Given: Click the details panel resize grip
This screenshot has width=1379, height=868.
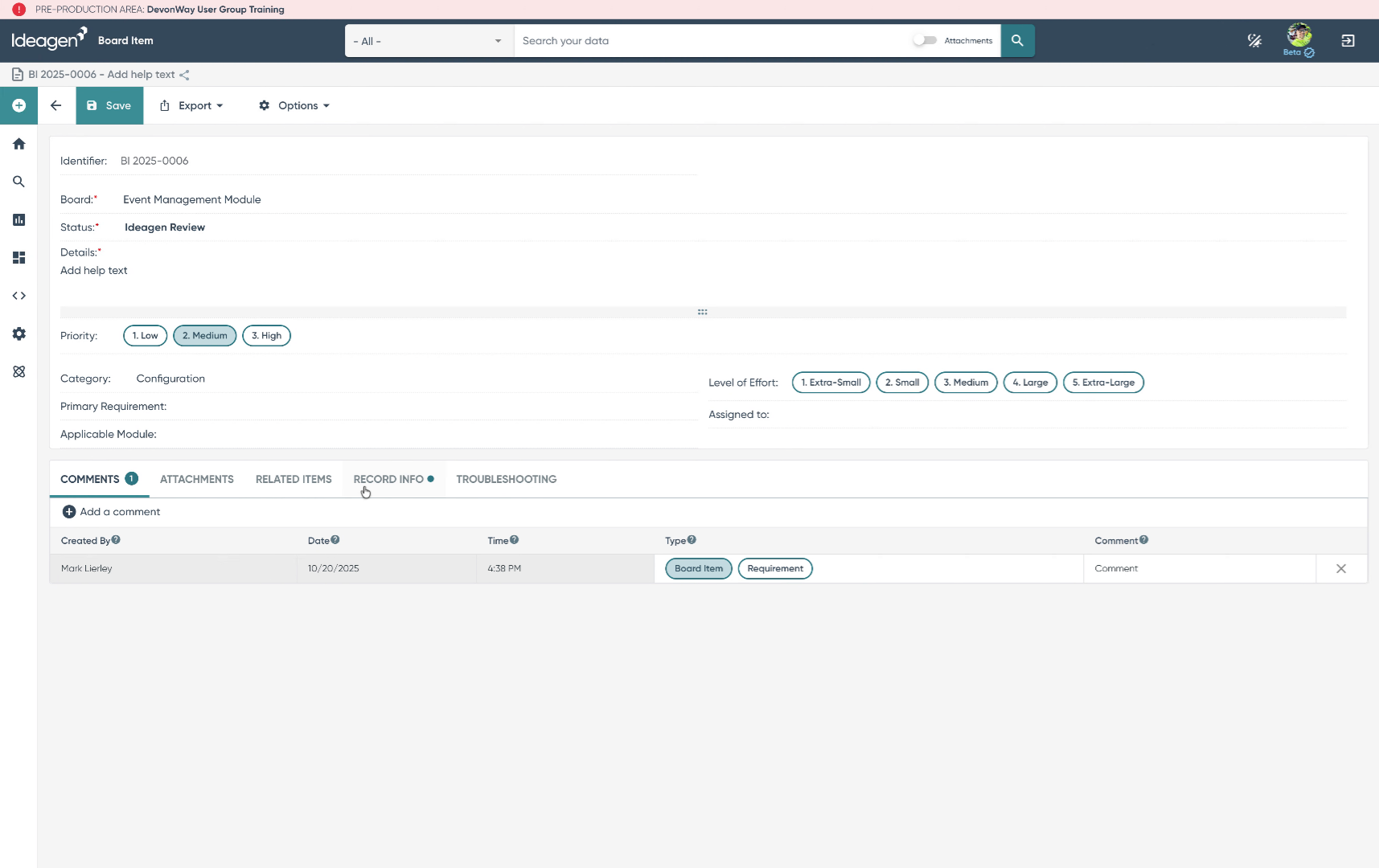Looking at the screenshot, I should [x=703, y=312].
